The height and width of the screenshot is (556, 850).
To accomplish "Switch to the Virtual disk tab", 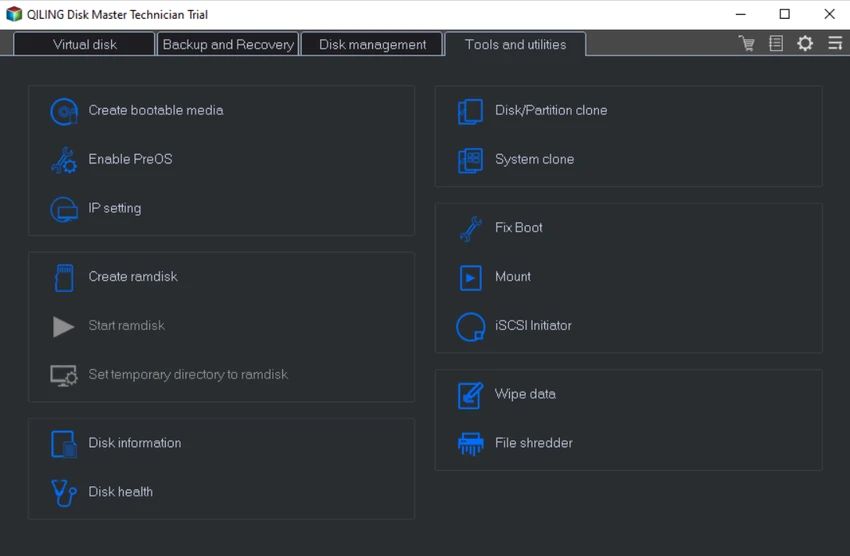I will click(85, 44).
